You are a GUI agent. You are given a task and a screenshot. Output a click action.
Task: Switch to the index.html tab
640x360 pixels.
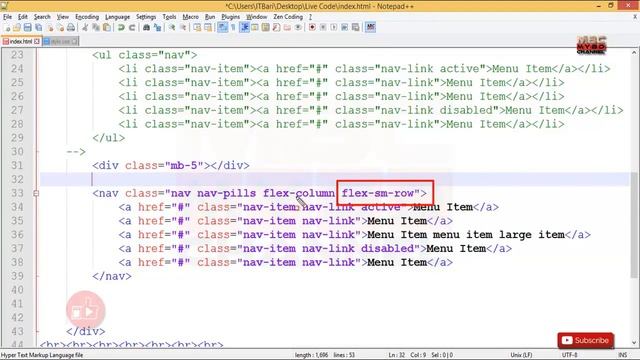(x=20, y=41)
